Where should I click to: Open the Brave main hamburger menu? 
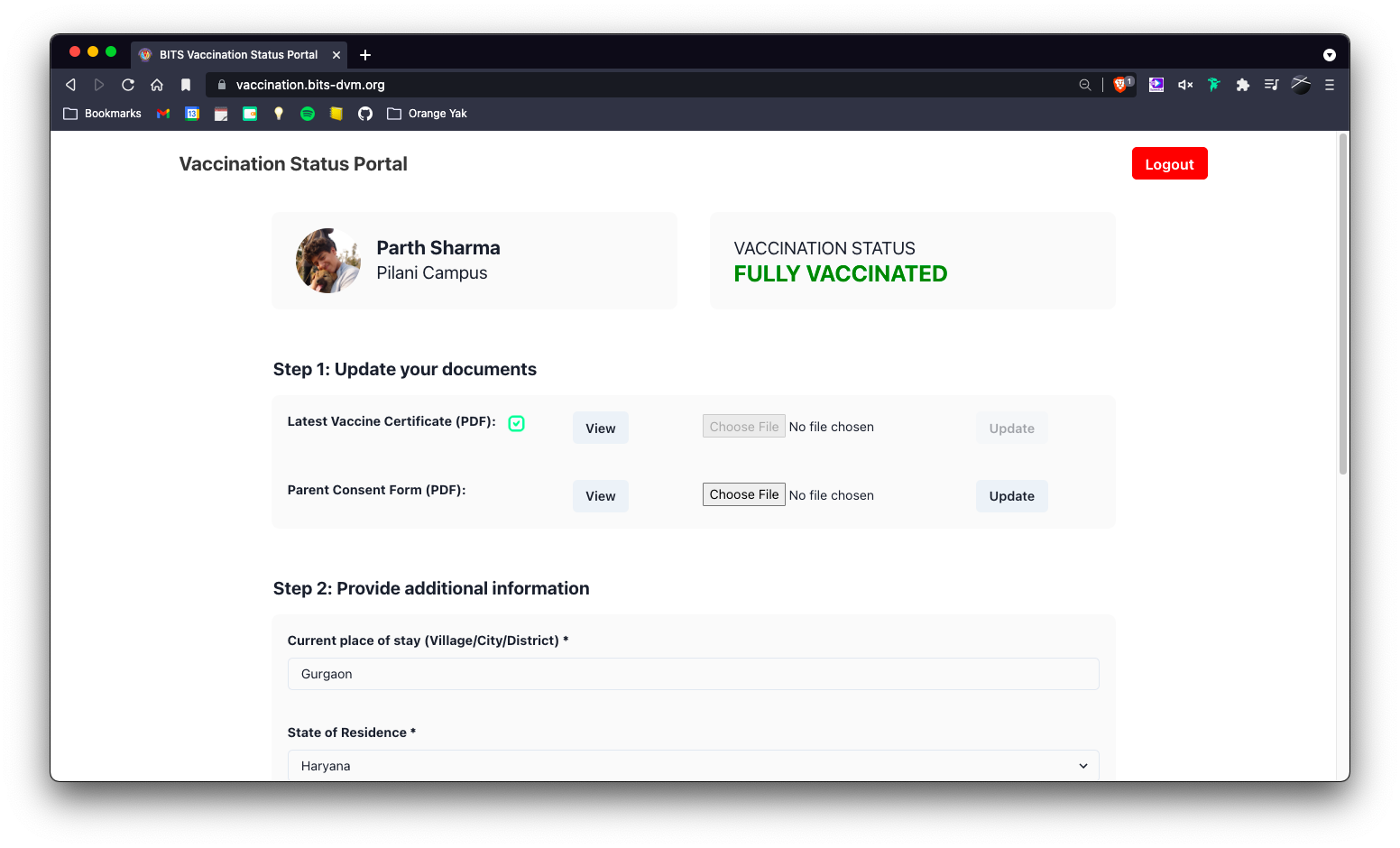1329,85
